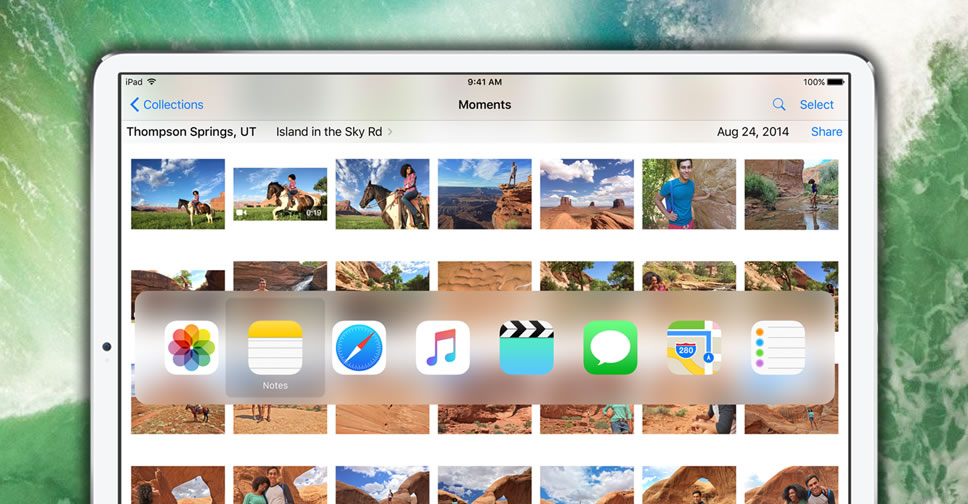The width and height of the screenshot is (968, 504).
Task: Switch to the Maps app icon
Action: tap(694, 348)
